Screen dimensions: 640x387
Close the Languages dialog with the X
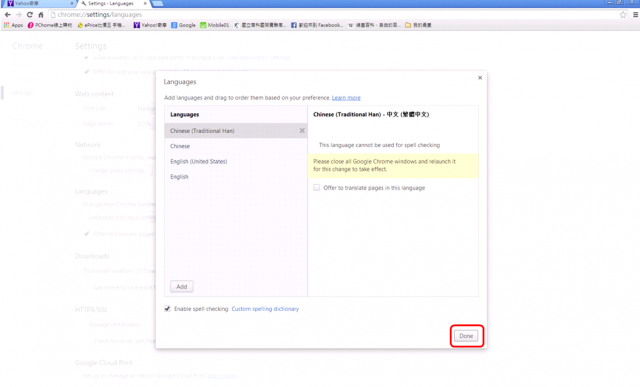(480, 78)
